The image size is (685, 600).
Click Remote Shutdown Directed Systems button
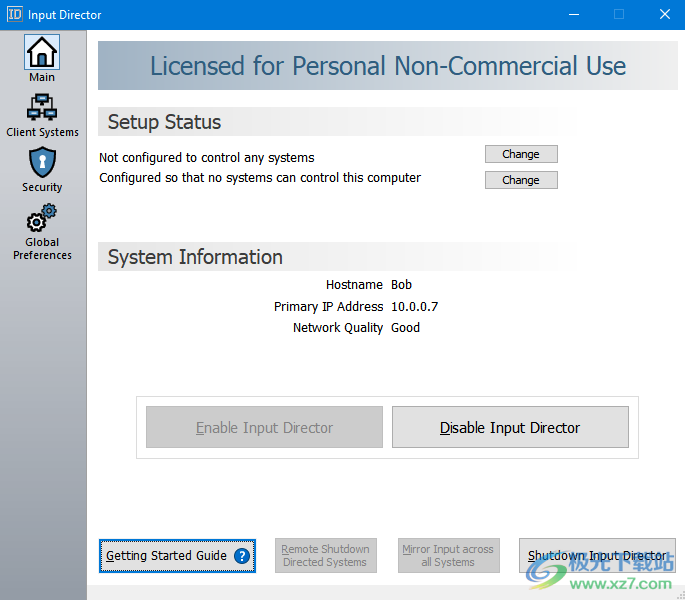(325, 556)
